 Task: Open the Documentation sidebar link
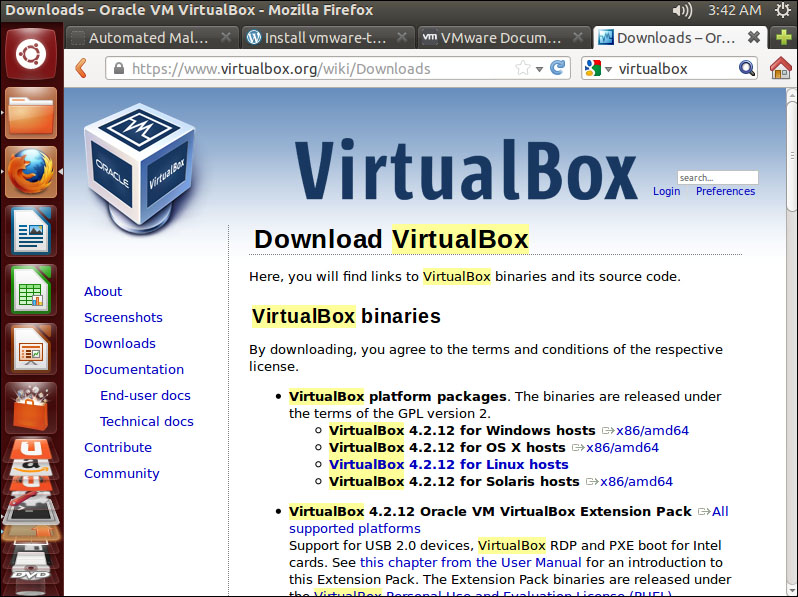[x=134, y=369]
